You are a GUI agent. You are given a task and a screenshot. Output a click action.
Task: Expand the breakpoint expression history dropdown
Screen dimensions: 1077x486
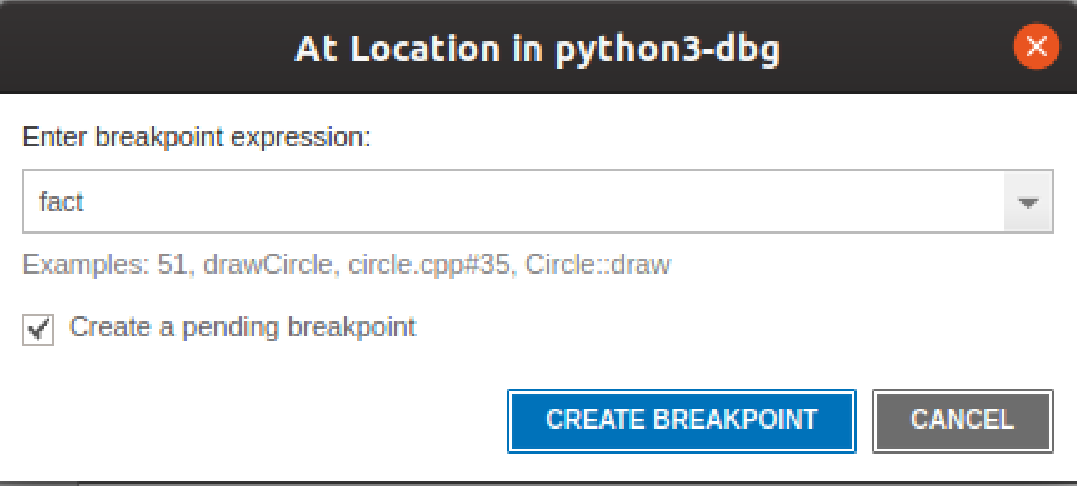click(x=1028, y=202)
